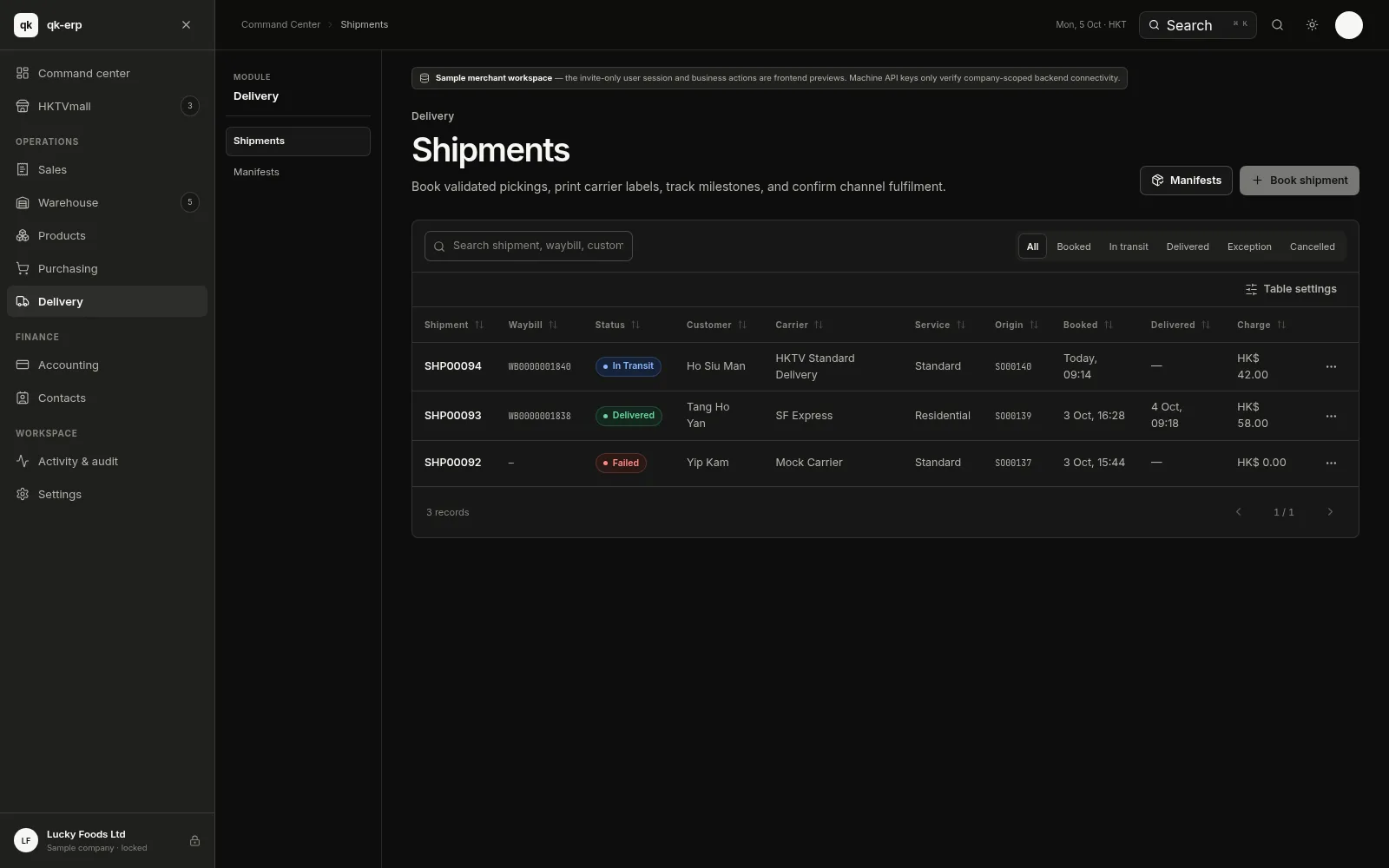The height and width of the screenshot is (868, 1389).
Task: Select Manifests submenu item
Action: (298, 172)
